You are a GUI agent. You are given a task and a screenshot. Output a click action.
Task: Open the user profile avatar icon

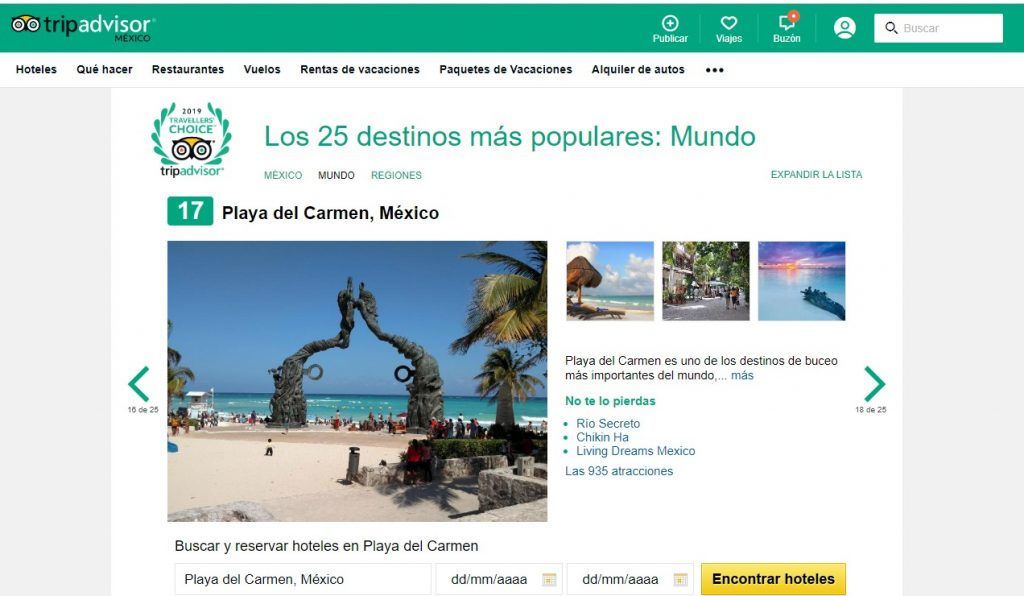pyautogui.click(x=845, y=28)
